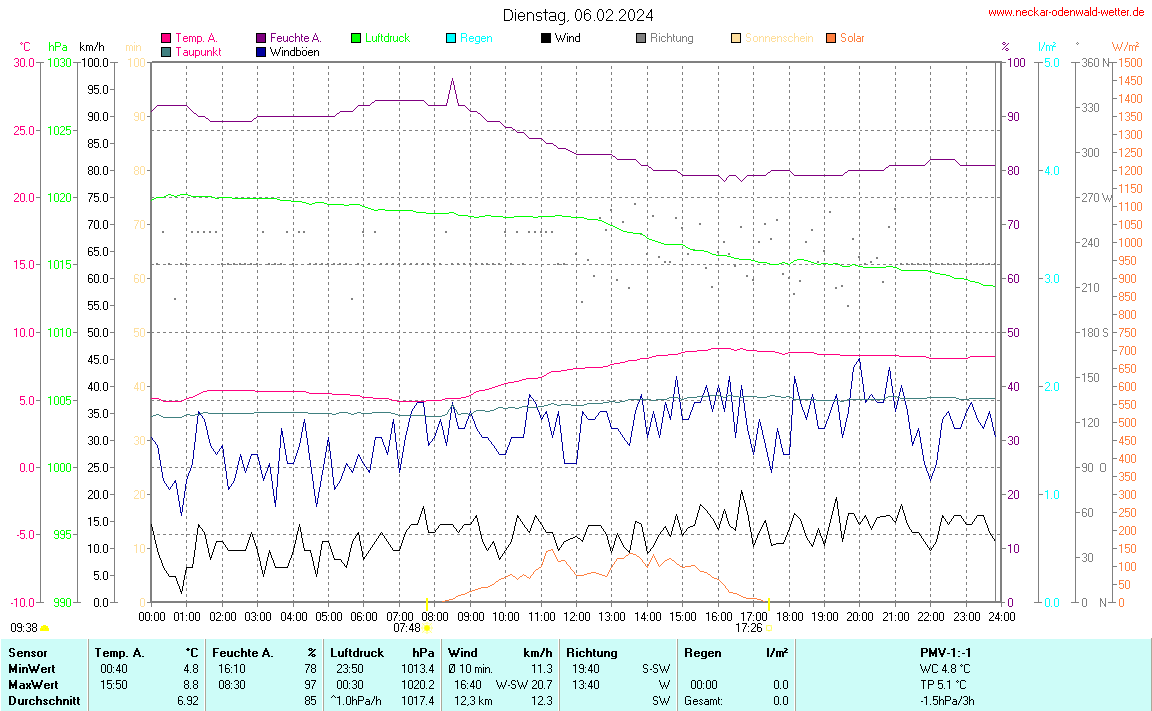Click the sunset icon next to 17:26

(x=768, y=628)
